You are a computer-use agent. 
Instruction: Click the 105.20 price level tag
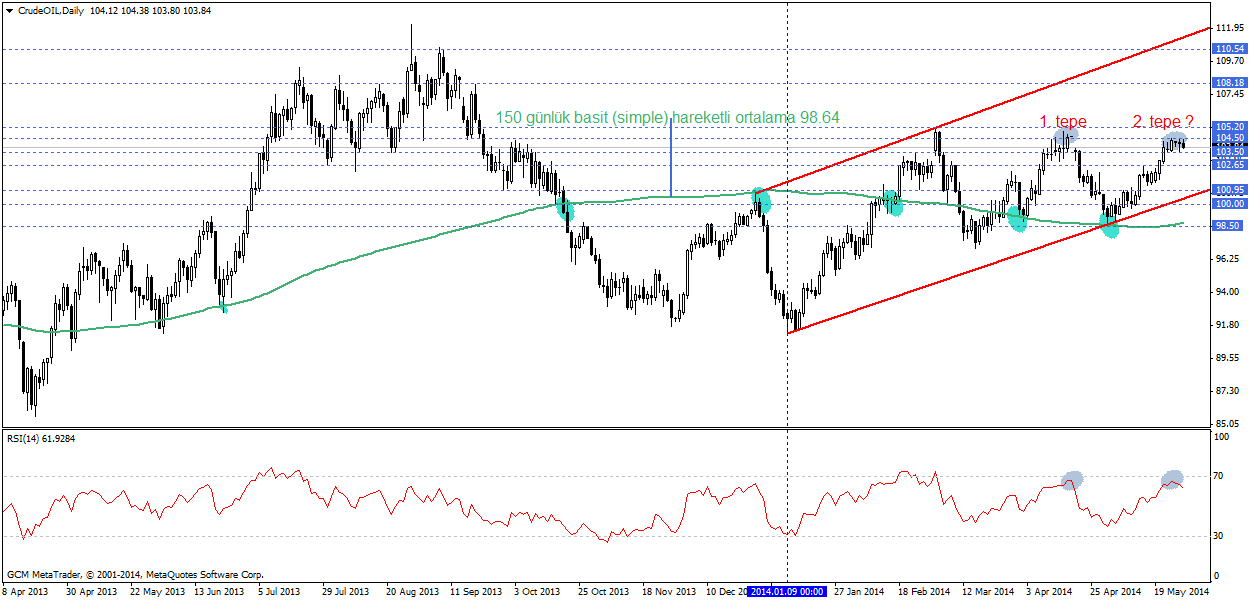point(1228,127)
